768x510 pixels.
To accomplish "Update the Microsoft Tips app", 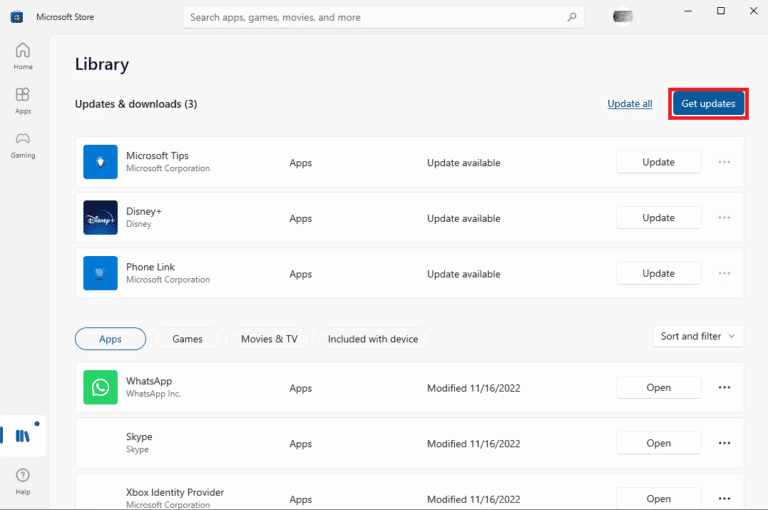I will pos(658,162).
